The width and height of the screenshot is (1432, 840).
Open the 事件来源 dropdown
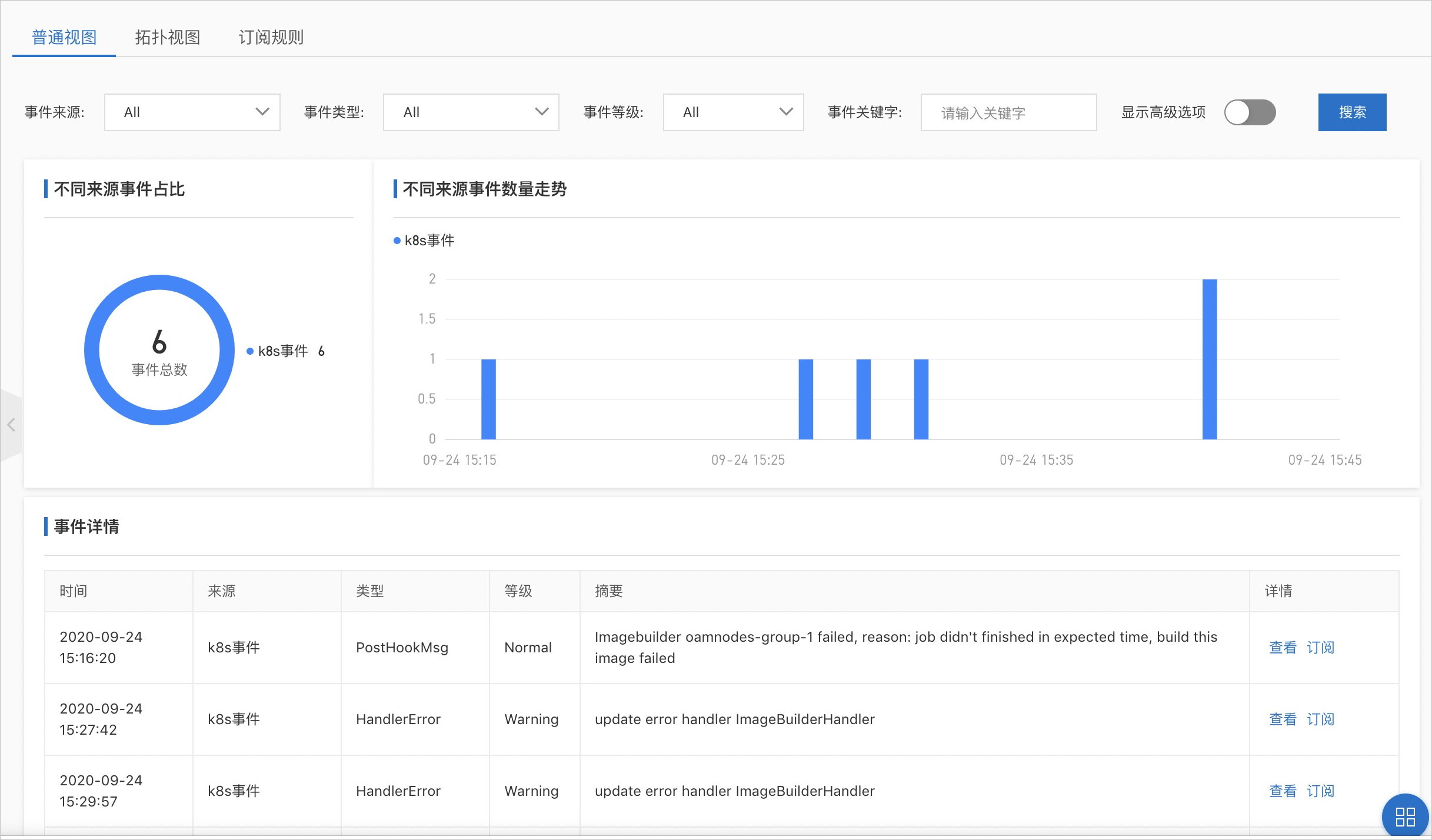click(192, 112)
